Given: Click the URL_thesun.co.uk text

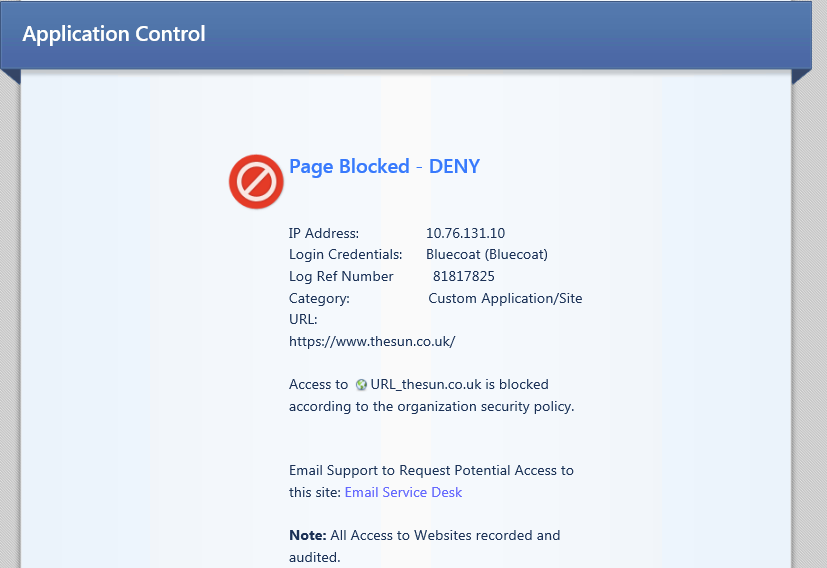Looking at the screenshot, I should (x=426, y=384).
